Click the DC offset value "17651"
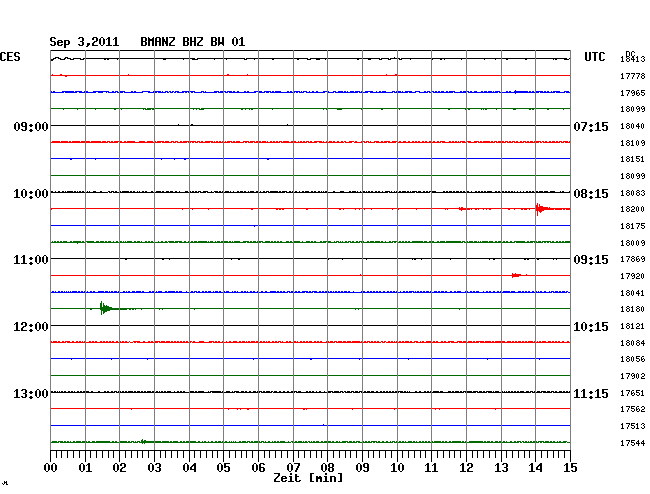 [x=633, y=393]
